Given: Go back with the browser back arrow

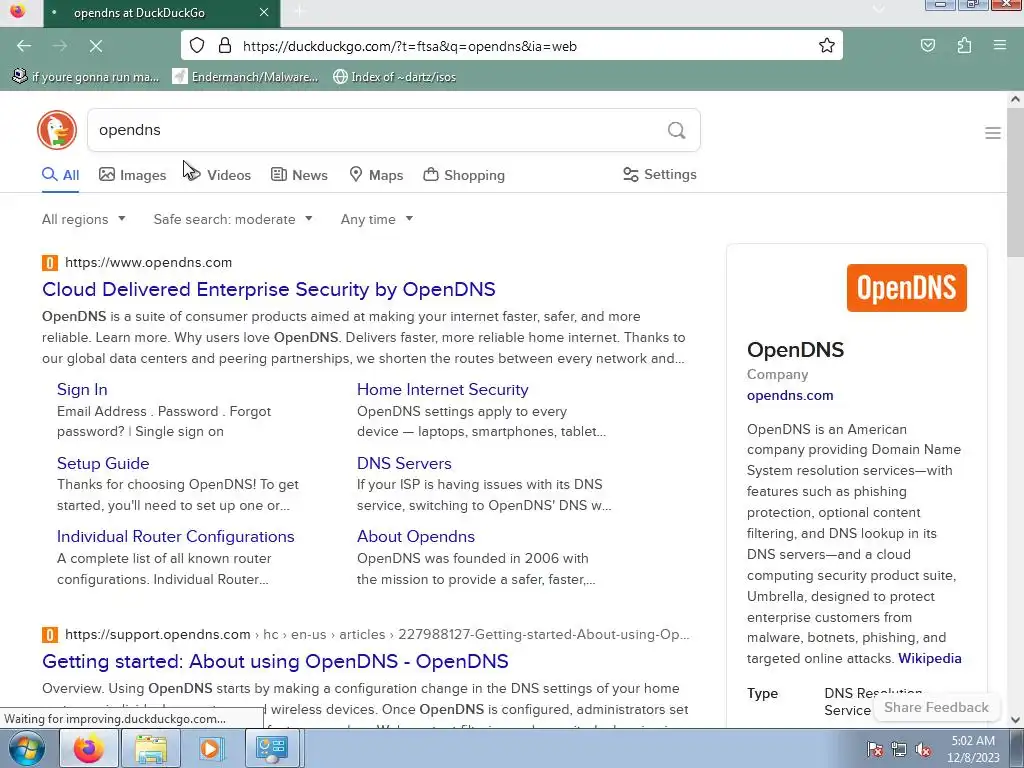Looking at the screenshot, I should 24,46.
